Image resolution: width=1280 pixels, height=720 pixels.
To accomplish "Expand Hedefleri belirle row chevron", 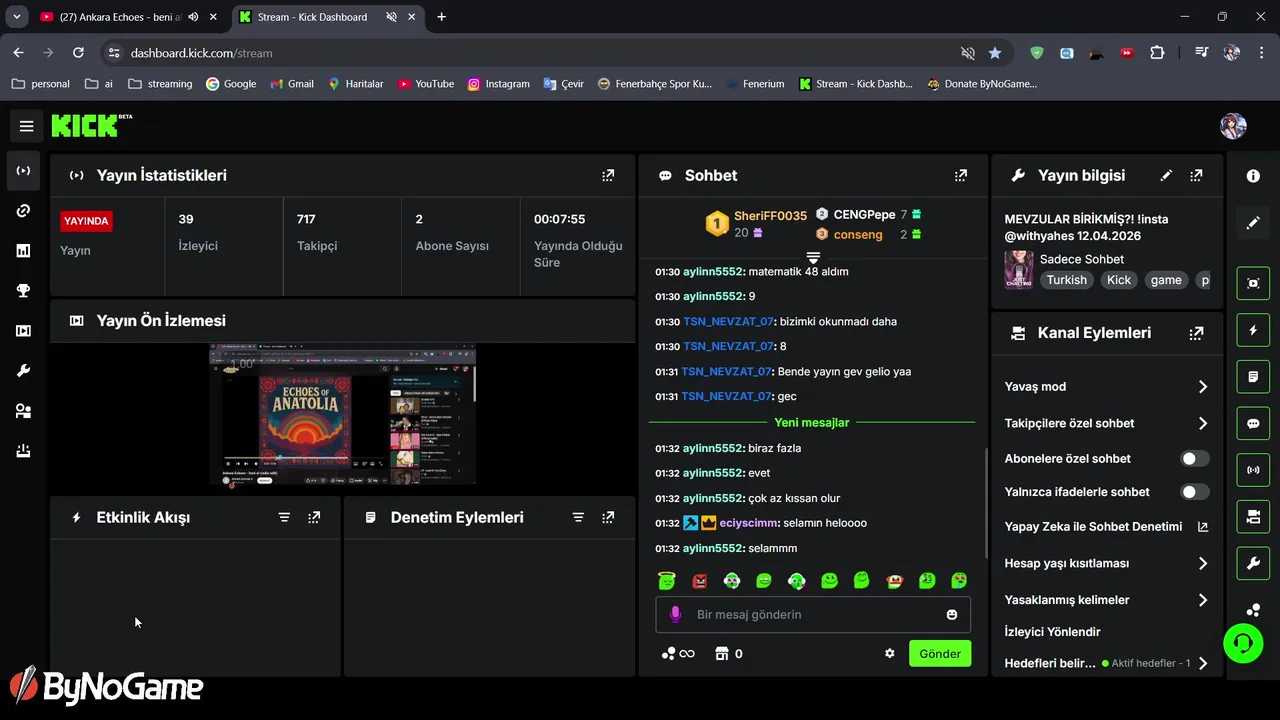I will [x=1202, y=663].
